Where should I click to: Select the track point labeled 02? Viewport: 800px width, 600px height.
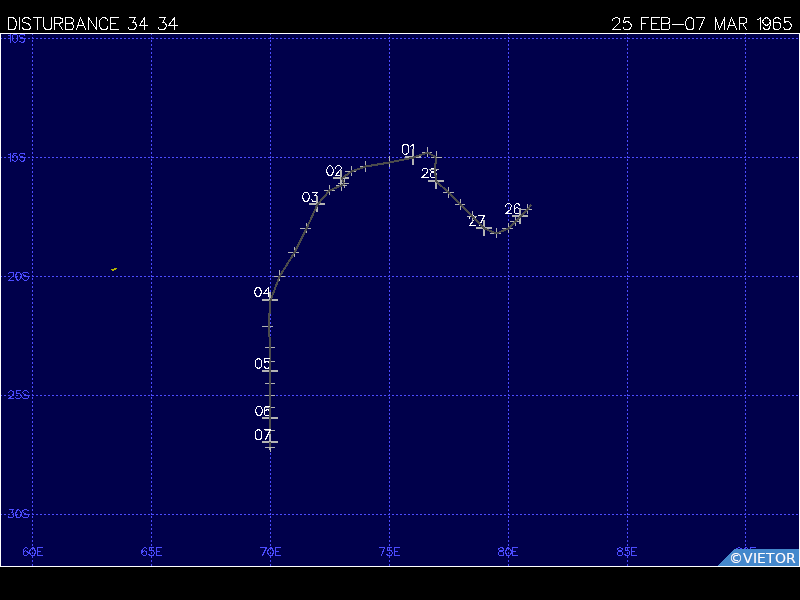pos(341,178)
